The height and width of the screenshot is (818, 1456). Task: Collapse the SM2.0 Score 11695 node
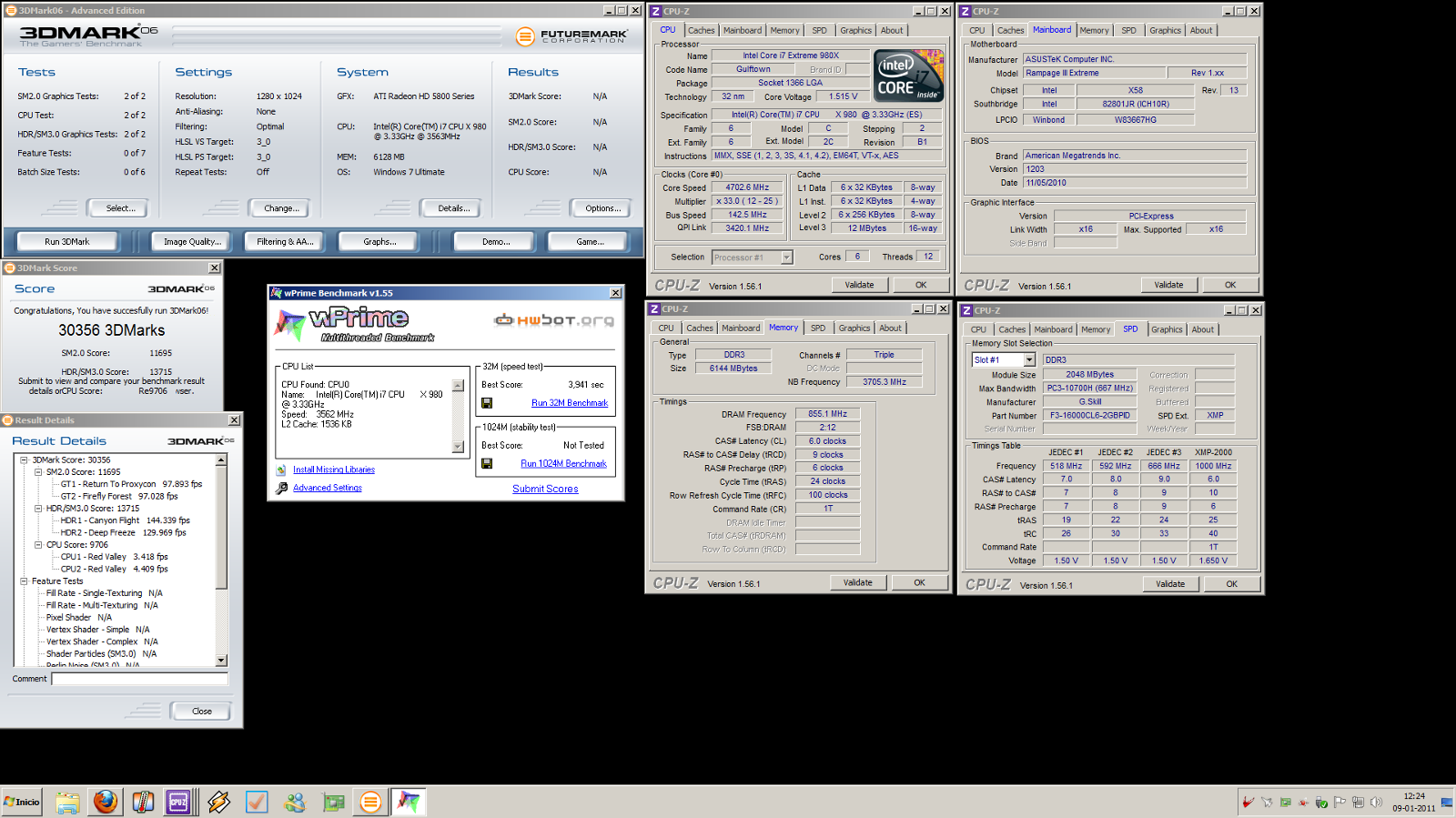click(38, 472)
